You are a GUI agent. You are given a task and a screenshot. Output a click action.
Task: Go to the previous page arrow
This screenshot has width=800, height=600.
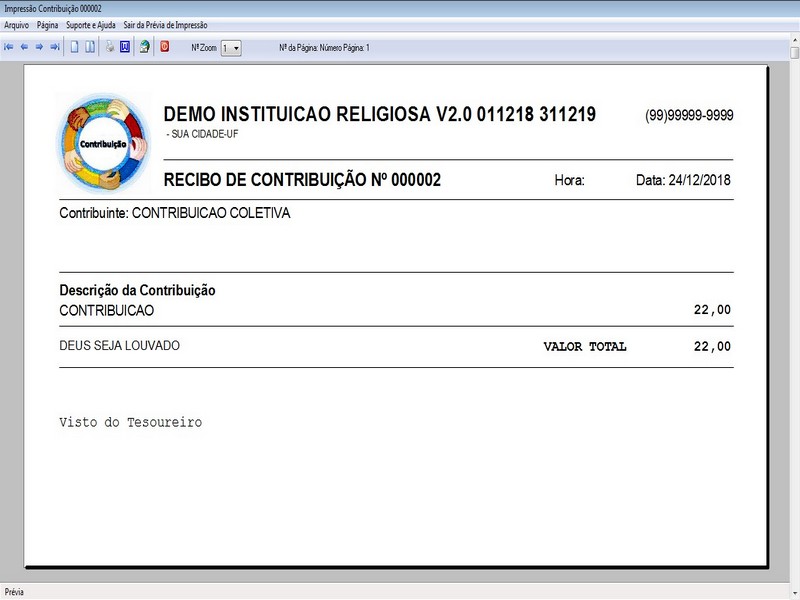(24, 47)
